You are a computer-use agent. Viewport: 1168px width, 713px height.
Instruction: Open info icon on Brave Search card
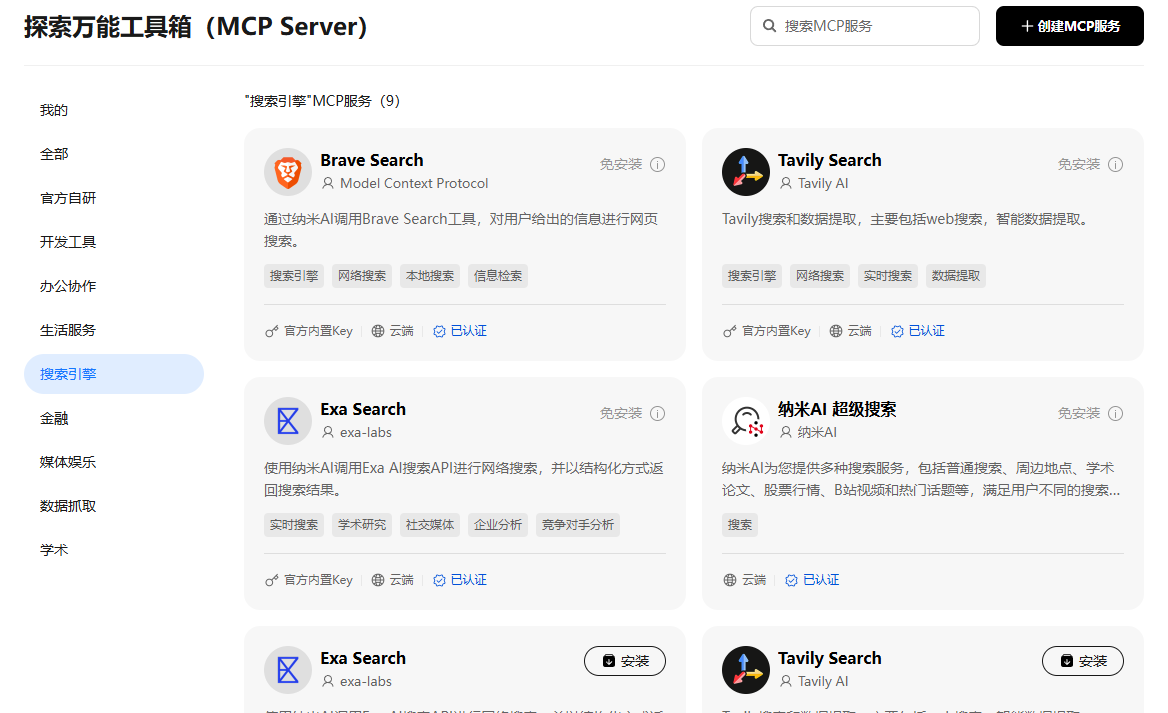657,165
